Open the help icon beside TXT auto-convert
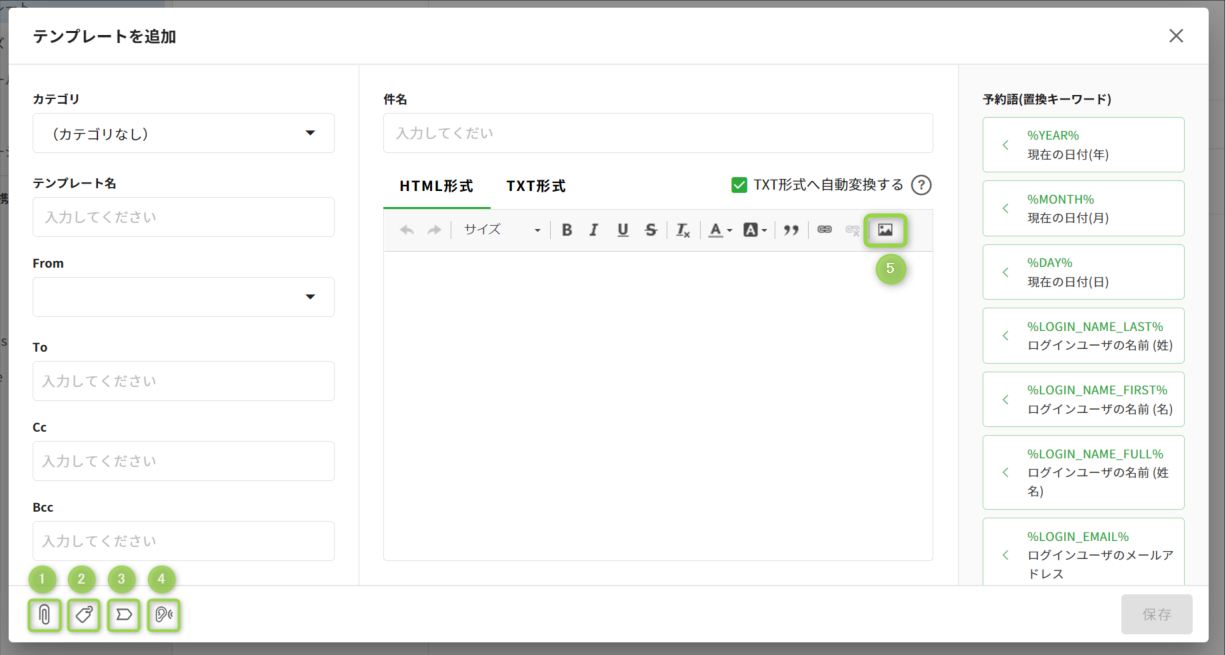This screenshot has height=655, width=1225. tap(921, 185)
